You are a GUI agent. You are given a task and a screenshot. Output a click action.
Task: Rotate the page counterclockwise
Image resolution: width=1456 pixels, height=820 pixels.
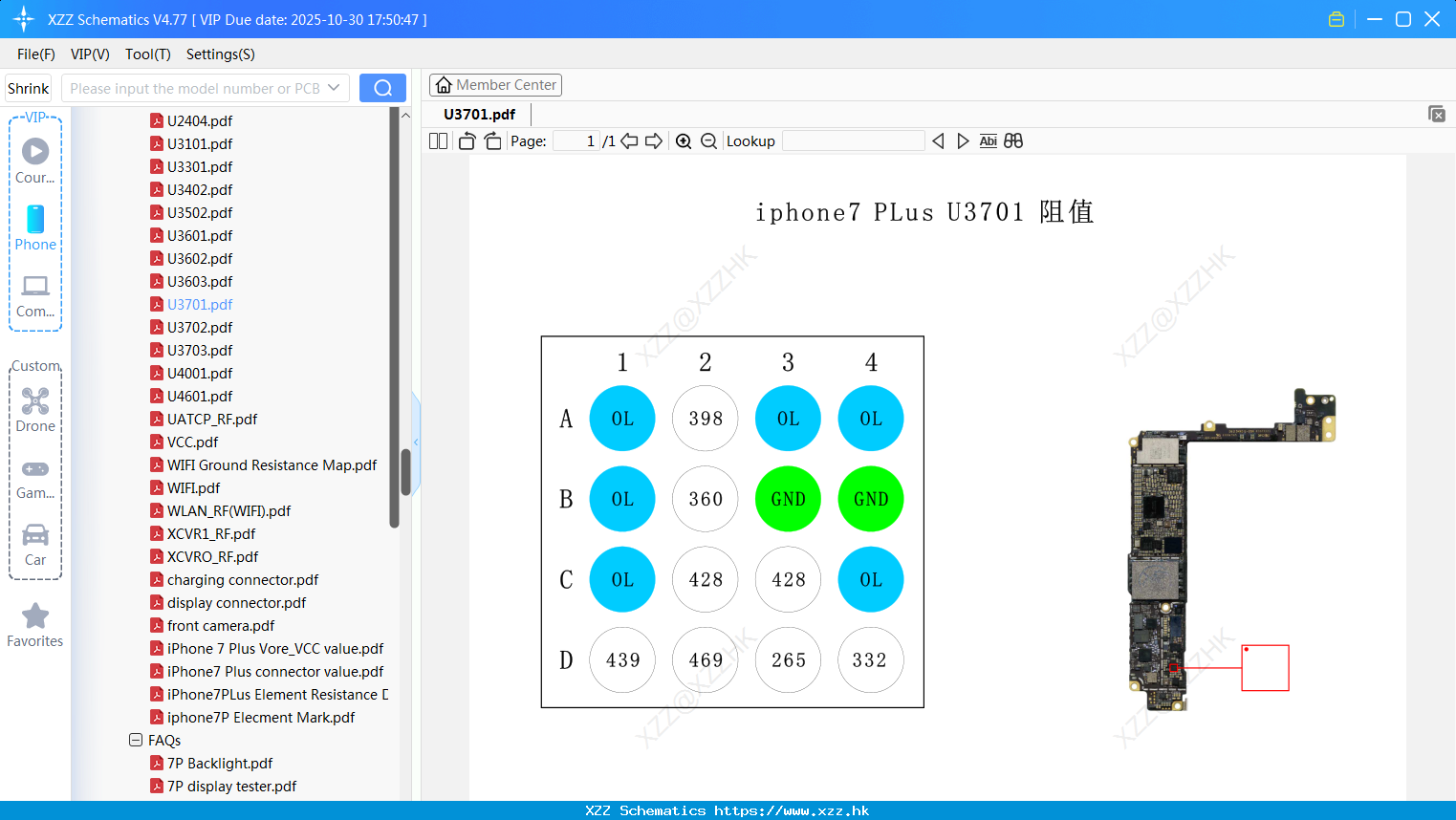click(467, 140)
